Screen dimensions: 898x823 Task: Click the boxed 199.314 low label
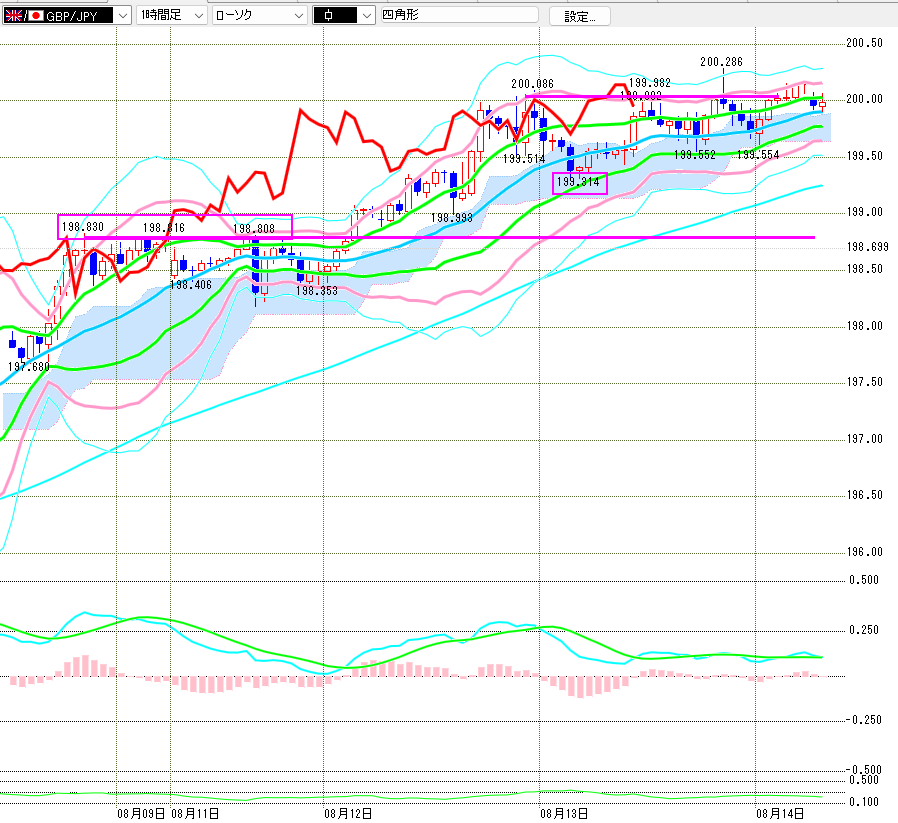coord(578,182)
